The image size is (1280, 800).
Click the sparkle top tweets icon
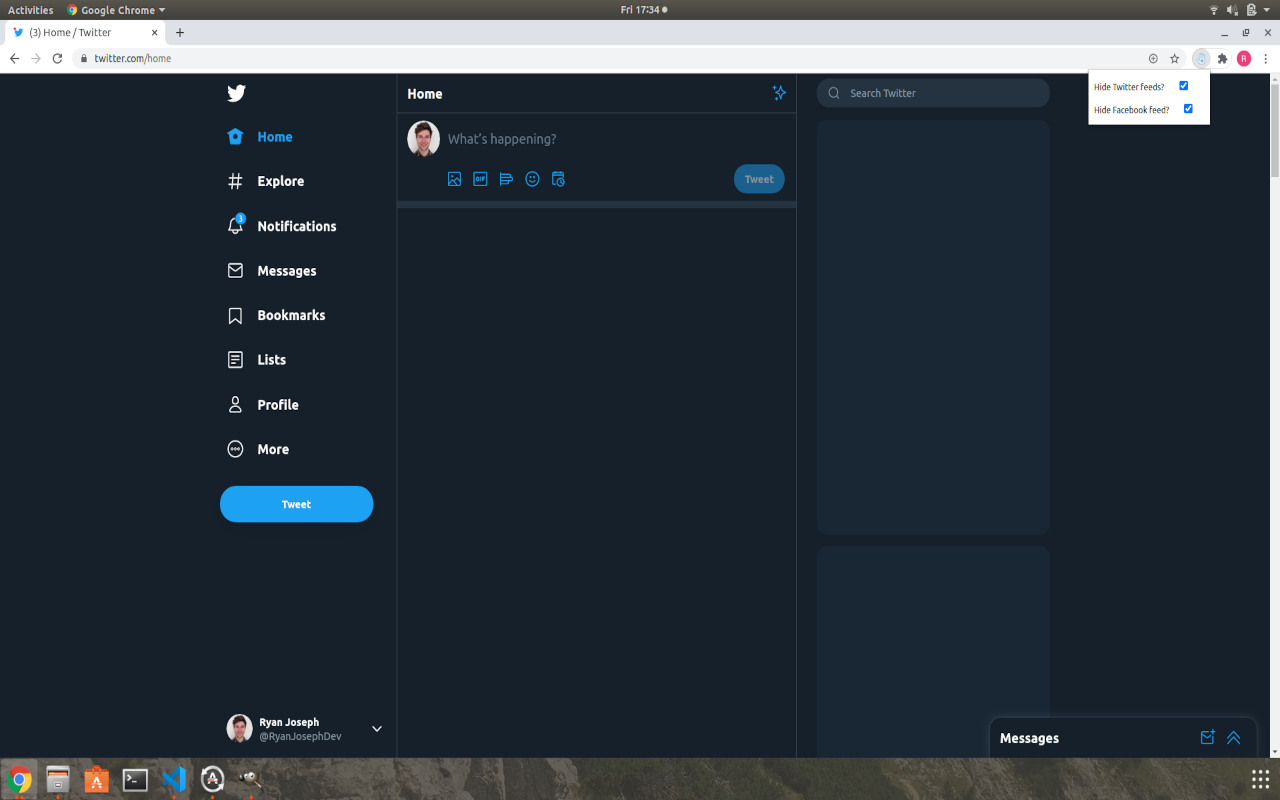pos(779,93)
